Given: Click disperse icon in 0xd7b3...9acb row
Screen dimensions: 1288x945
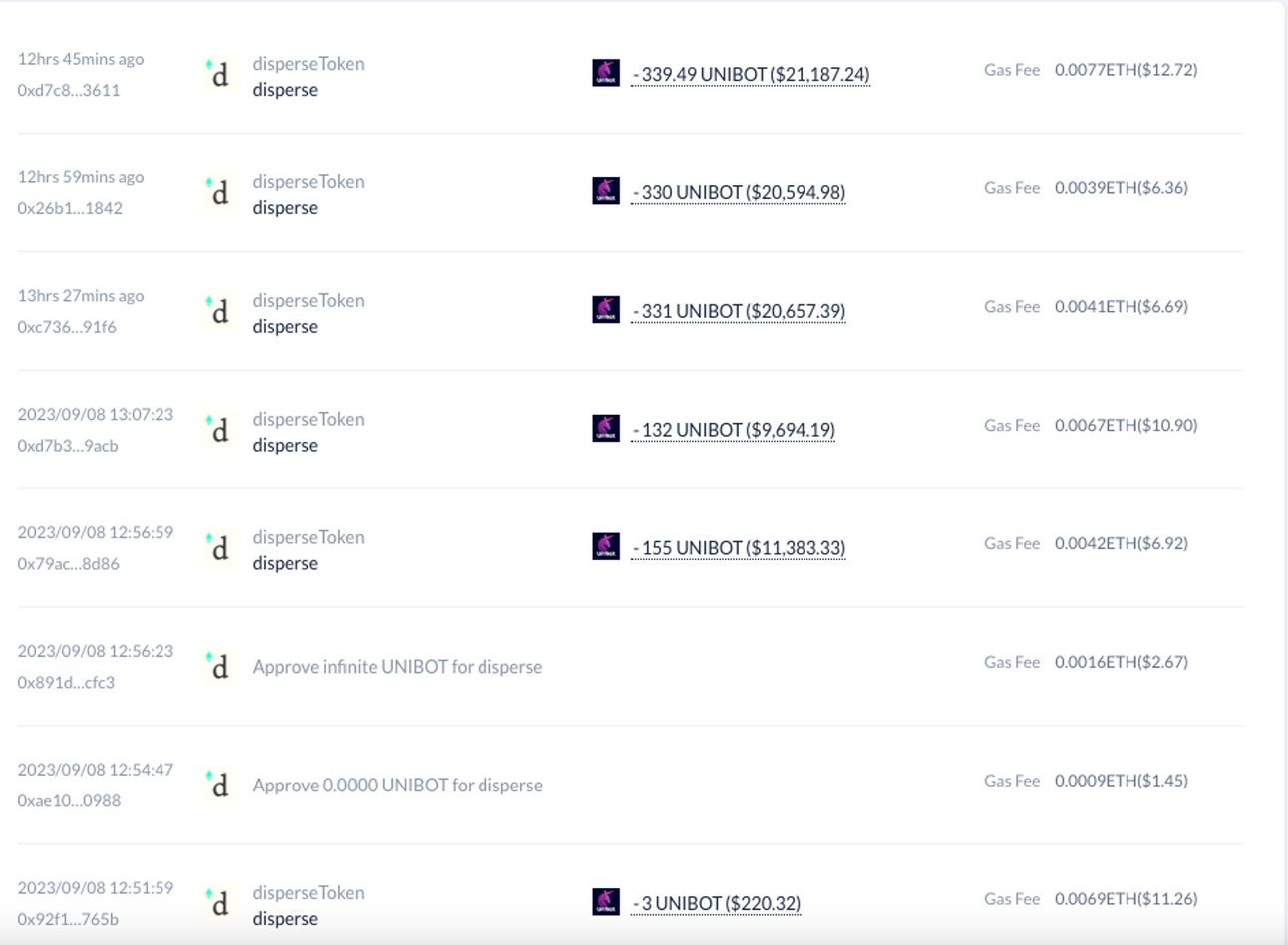Looking at the screenshot, I should [219, 431].
